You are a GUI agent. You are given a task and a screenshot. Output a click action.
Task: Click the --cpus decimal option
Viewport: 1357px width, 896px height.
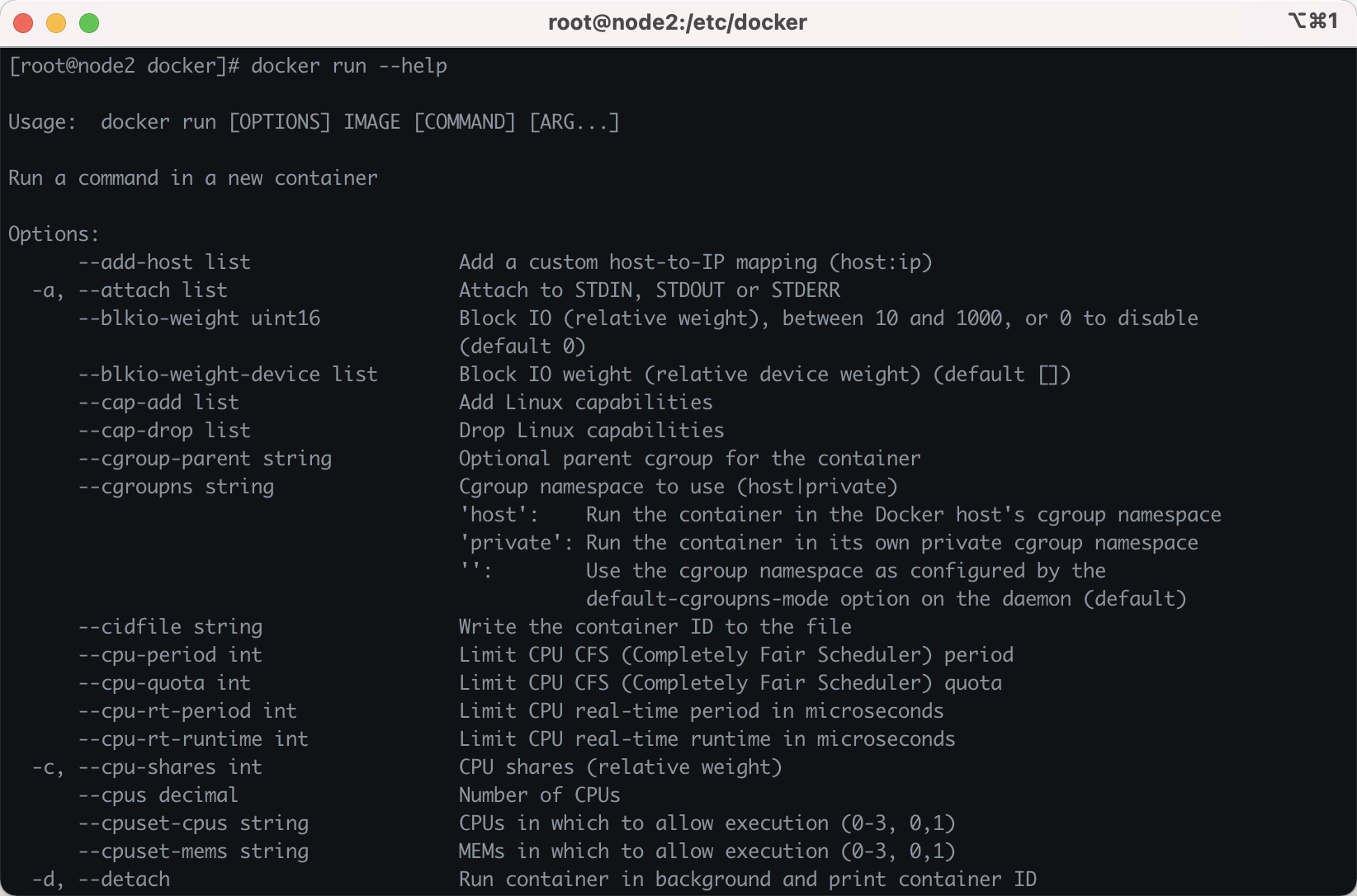158,795
